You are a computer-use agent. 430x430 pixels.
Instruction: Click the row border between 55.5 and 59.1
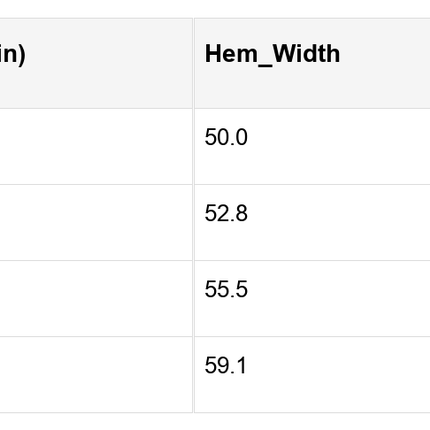tap(312, 337)
